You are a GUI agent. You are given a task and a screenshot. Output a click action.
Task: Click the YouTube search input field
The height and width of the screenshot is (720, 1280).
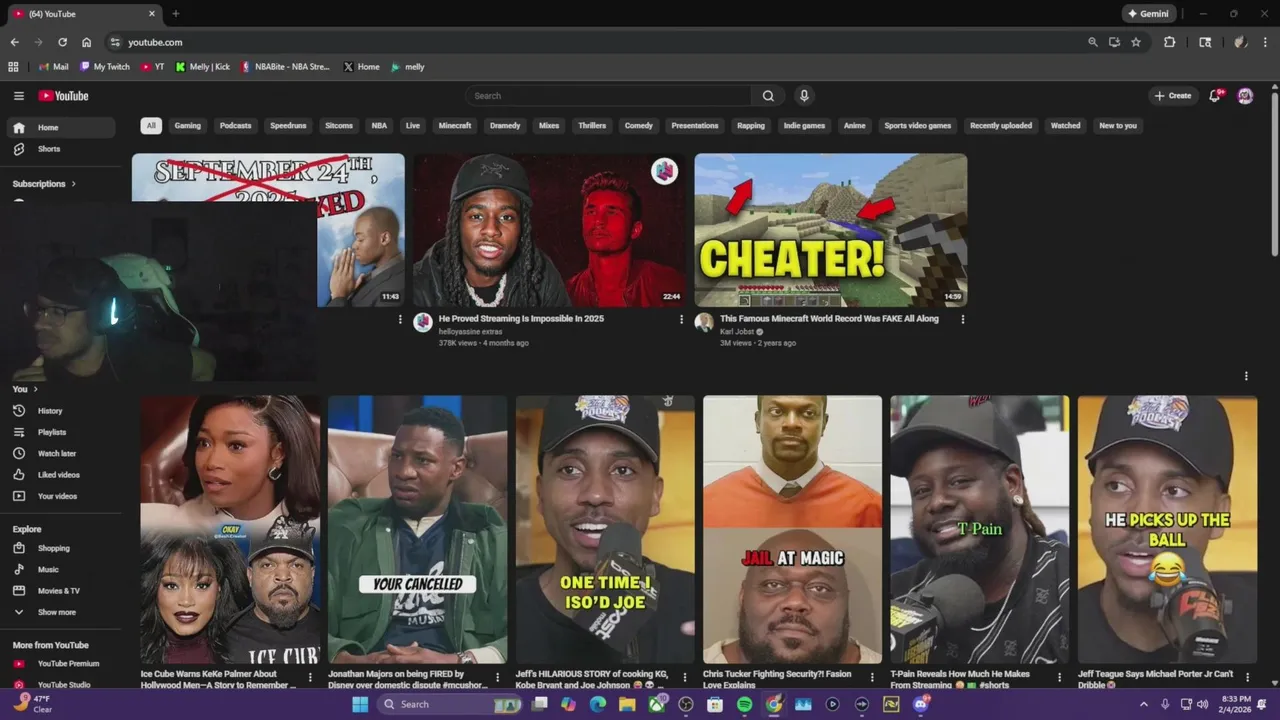coord(609,96)
